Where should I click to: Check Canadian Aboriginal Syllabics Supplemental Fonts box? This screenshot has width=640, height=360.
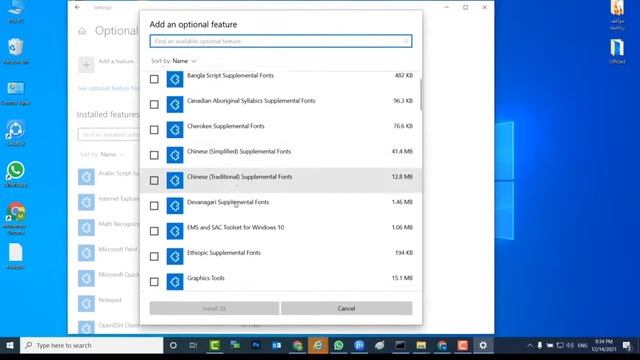point(154,104)
